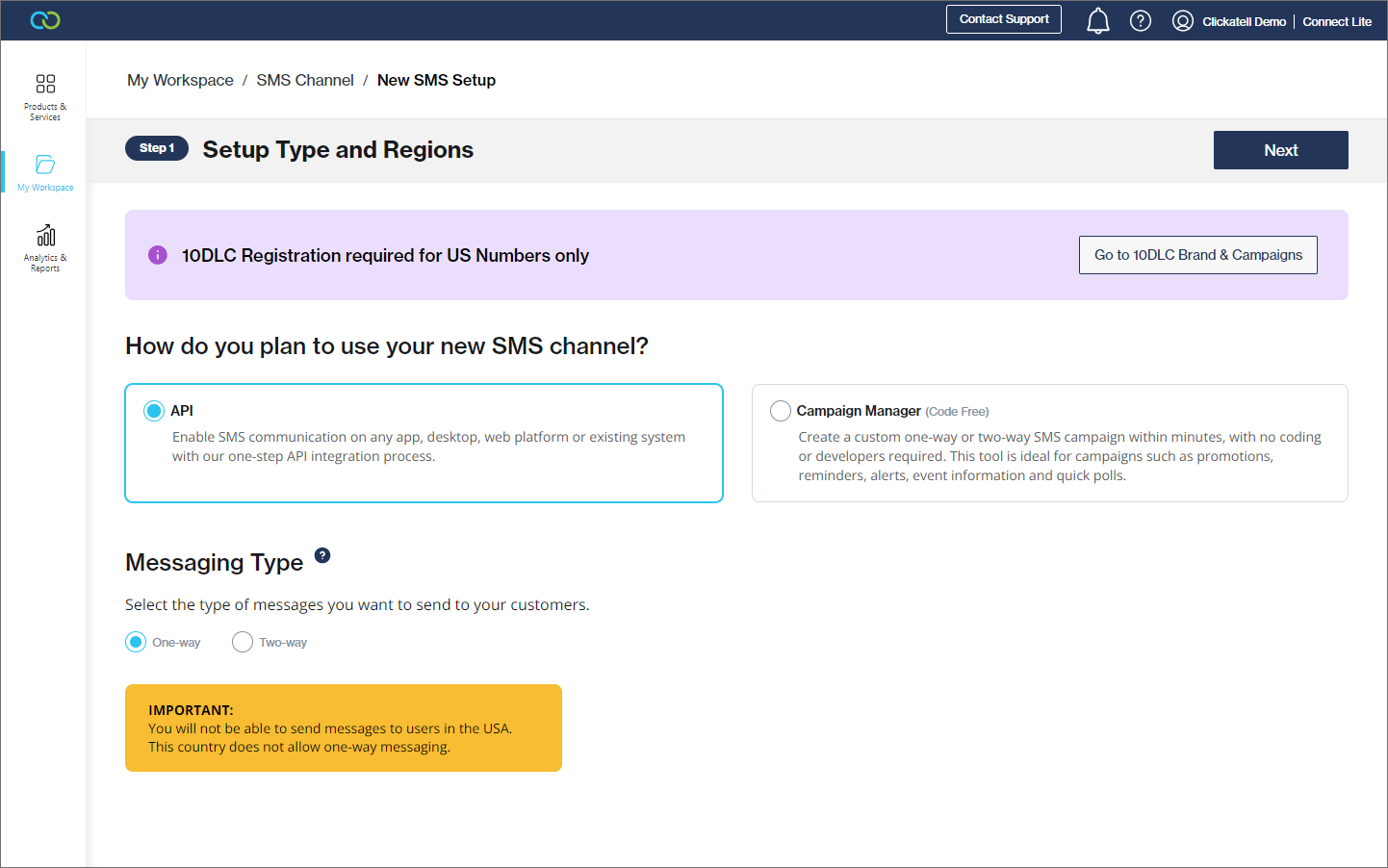This screenshot has height=868, width=1388.
Task: Click Contact Support button
Action: 1004,19
